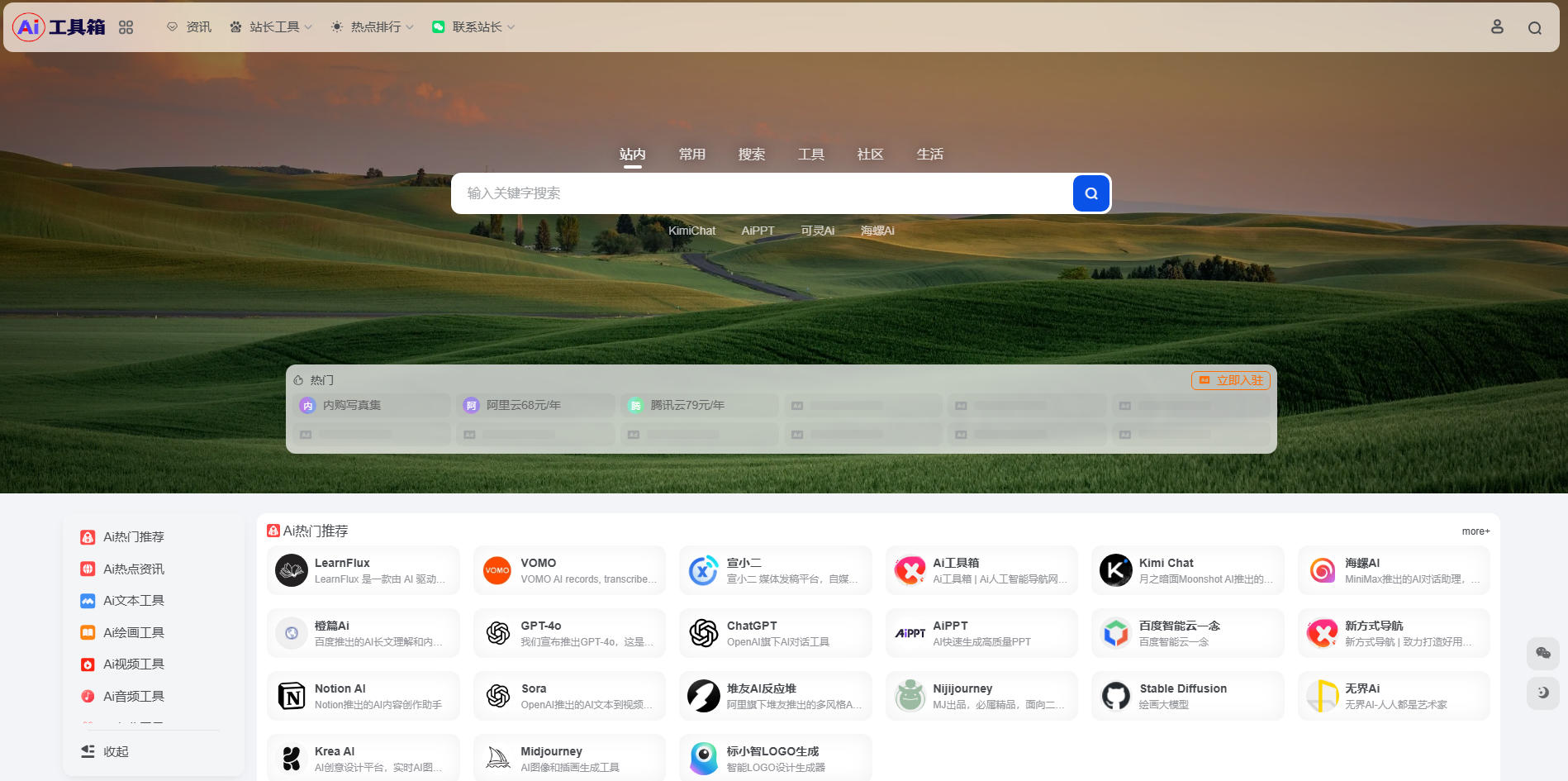Click the Notion AI logo icon
Viewport: 1568px width, 781px height.
coord(292,696)
